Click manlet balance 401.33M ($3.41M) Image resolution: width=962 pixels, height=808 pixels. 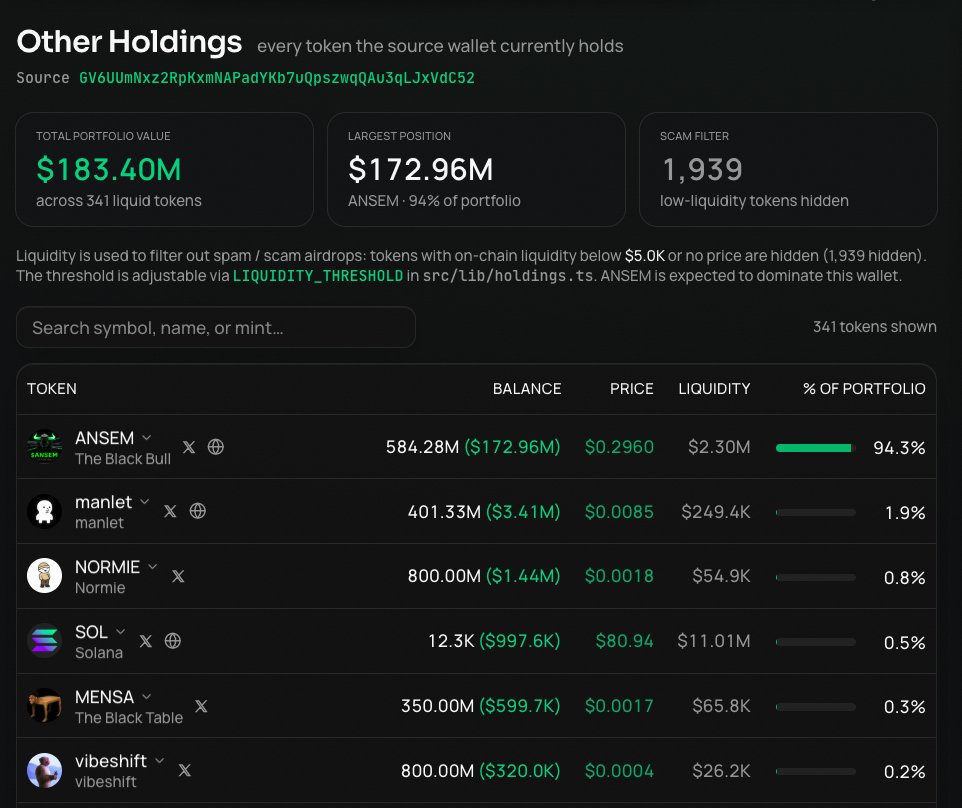[x=484, y=512]
